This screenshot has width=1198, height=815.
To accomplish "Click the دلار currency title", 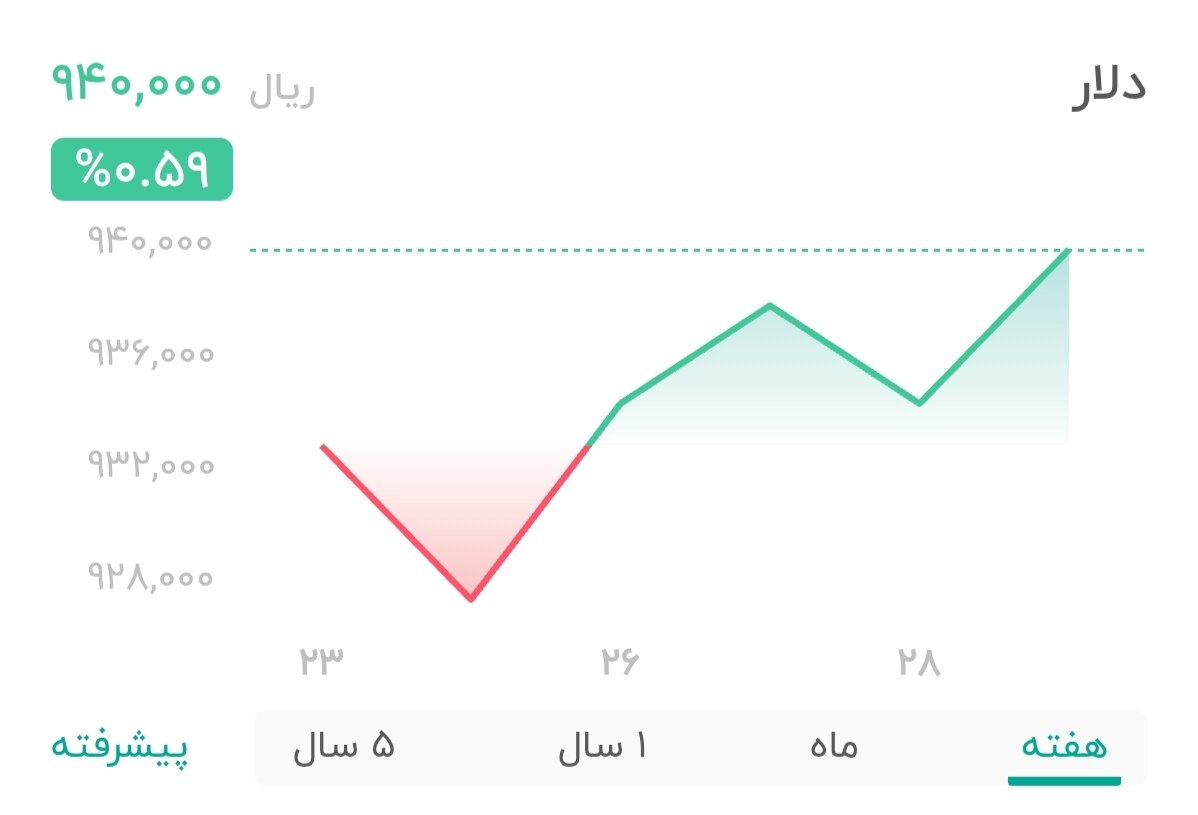I will coord(1110,85).
